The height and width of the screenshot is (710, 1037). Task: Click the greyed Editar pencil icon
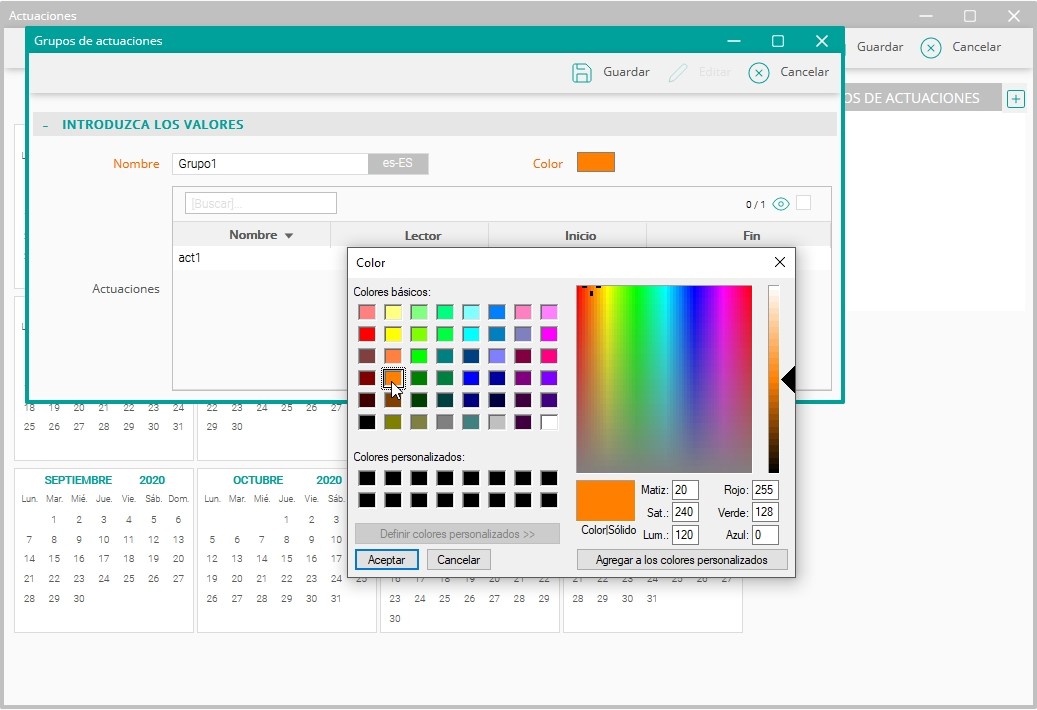(x=678, y=73)
